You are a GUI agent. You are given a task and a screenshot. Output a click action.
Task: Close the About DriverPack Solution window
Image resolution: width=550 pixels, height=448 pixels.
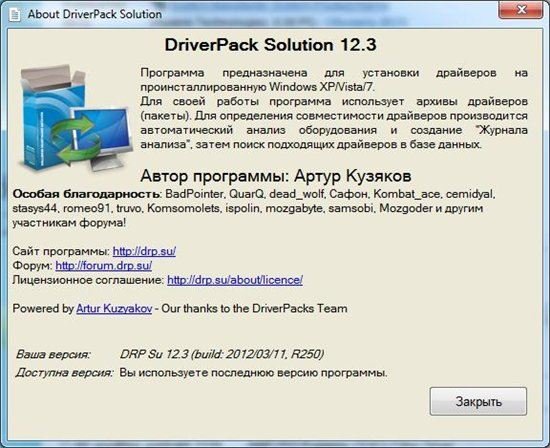[x=521, y=10]
